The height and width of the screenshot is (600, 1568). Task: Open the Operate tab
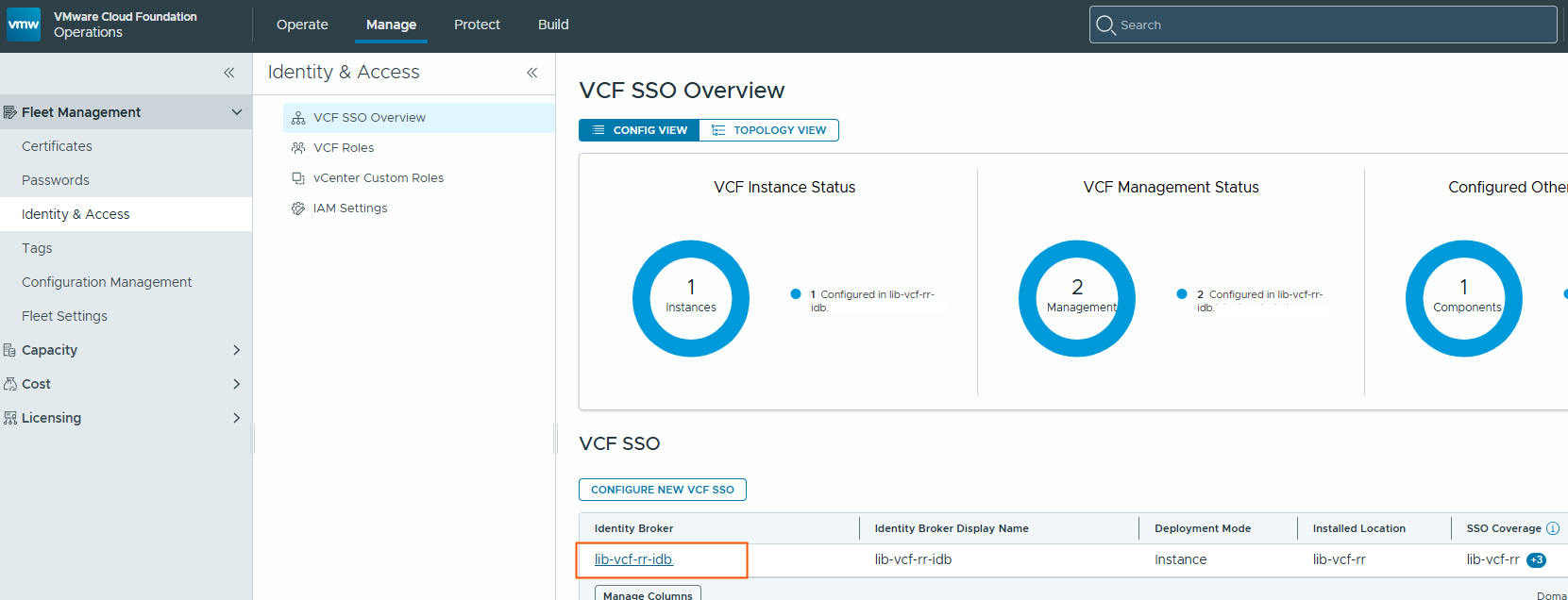(x=302, y=25)
